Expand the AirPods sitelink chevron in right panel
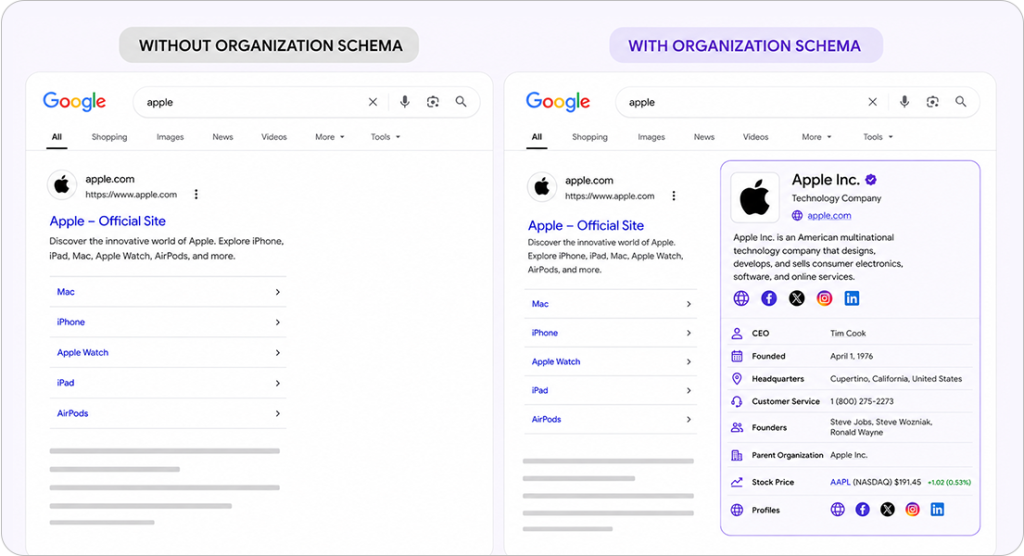Image resolution: width=1024 pixels, height=556 pixels. point(689,419)
